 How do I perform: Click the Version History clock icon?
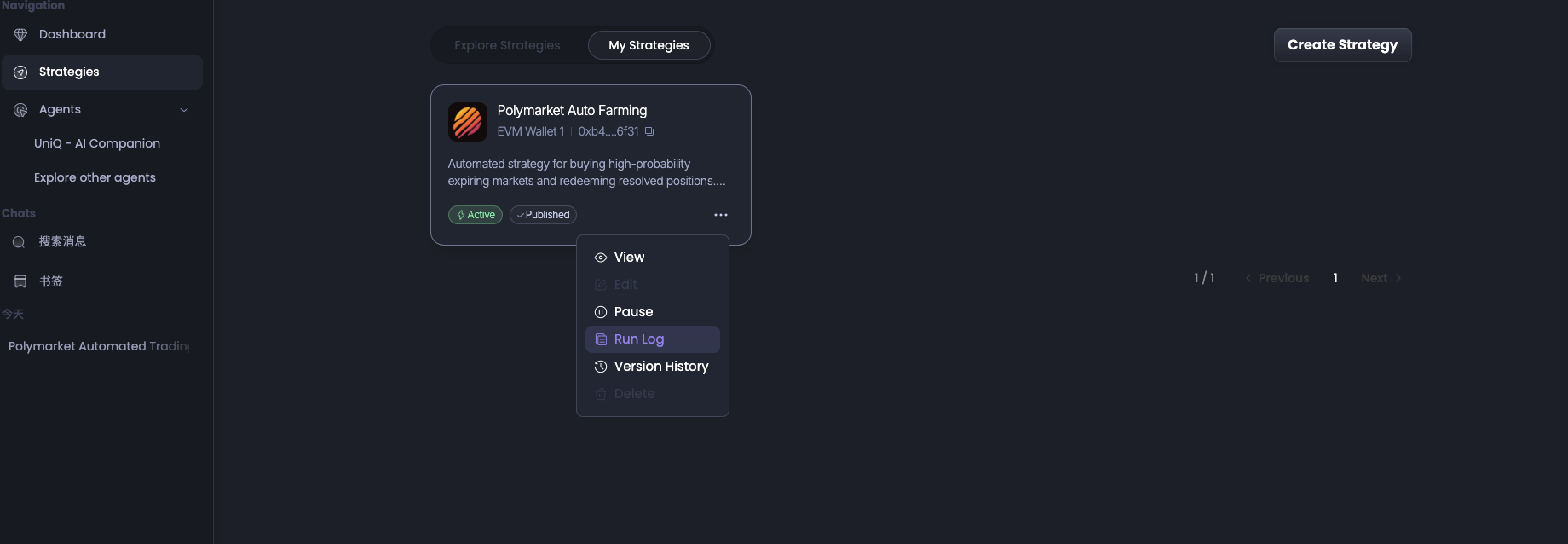tap(601, 367)
